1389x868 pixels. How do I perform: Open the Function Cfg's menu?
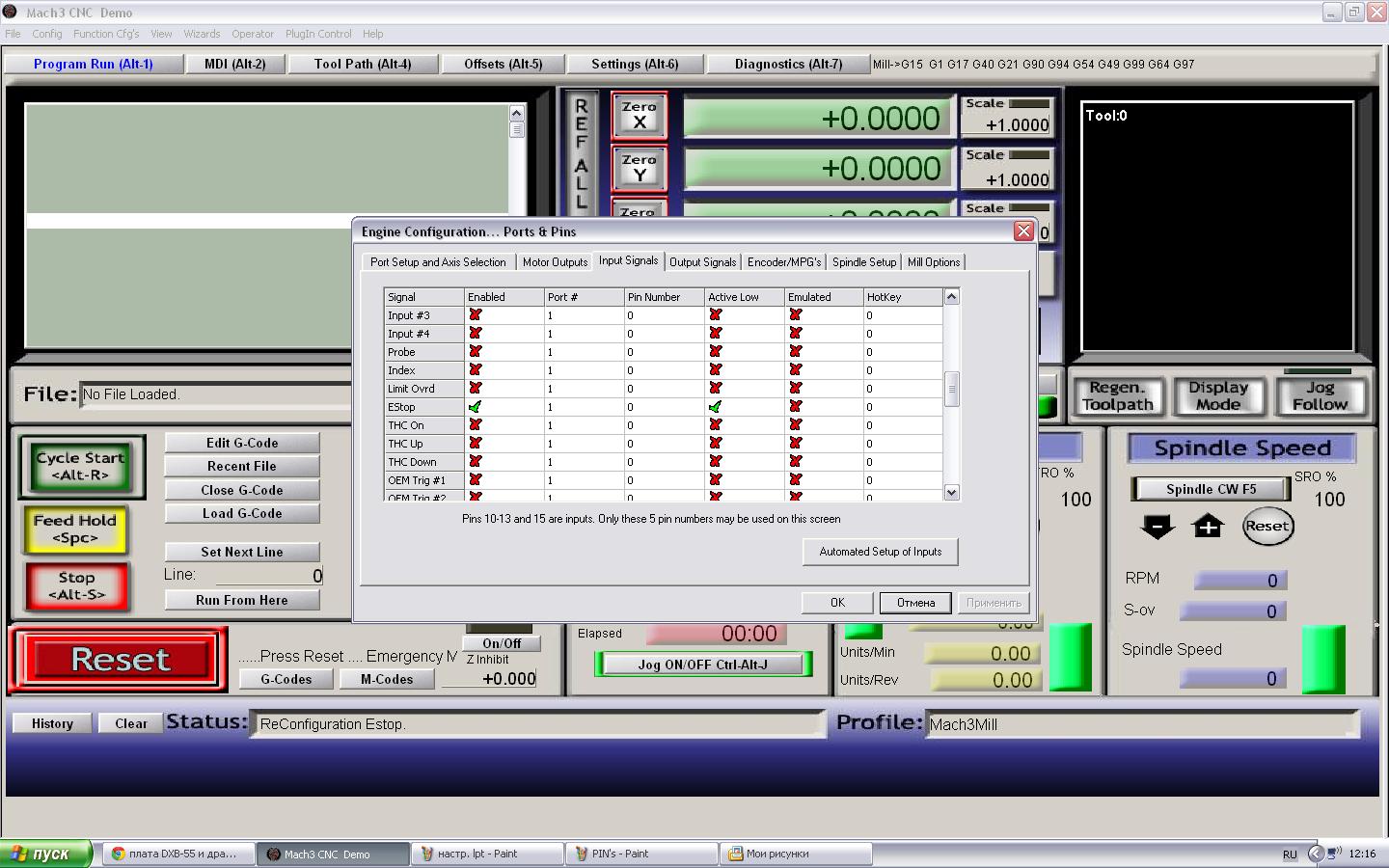[x=106, y=34]
